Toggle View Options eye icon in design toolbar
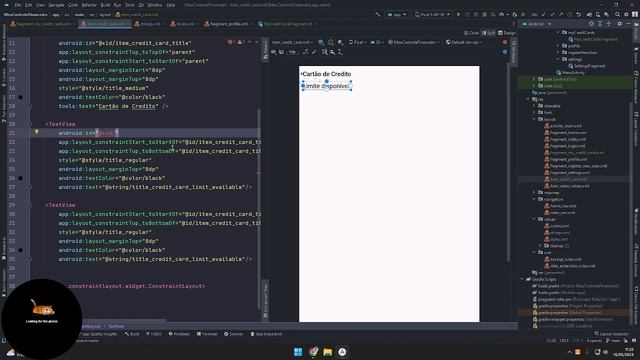 pyautogui.click(x=273, y=52)
